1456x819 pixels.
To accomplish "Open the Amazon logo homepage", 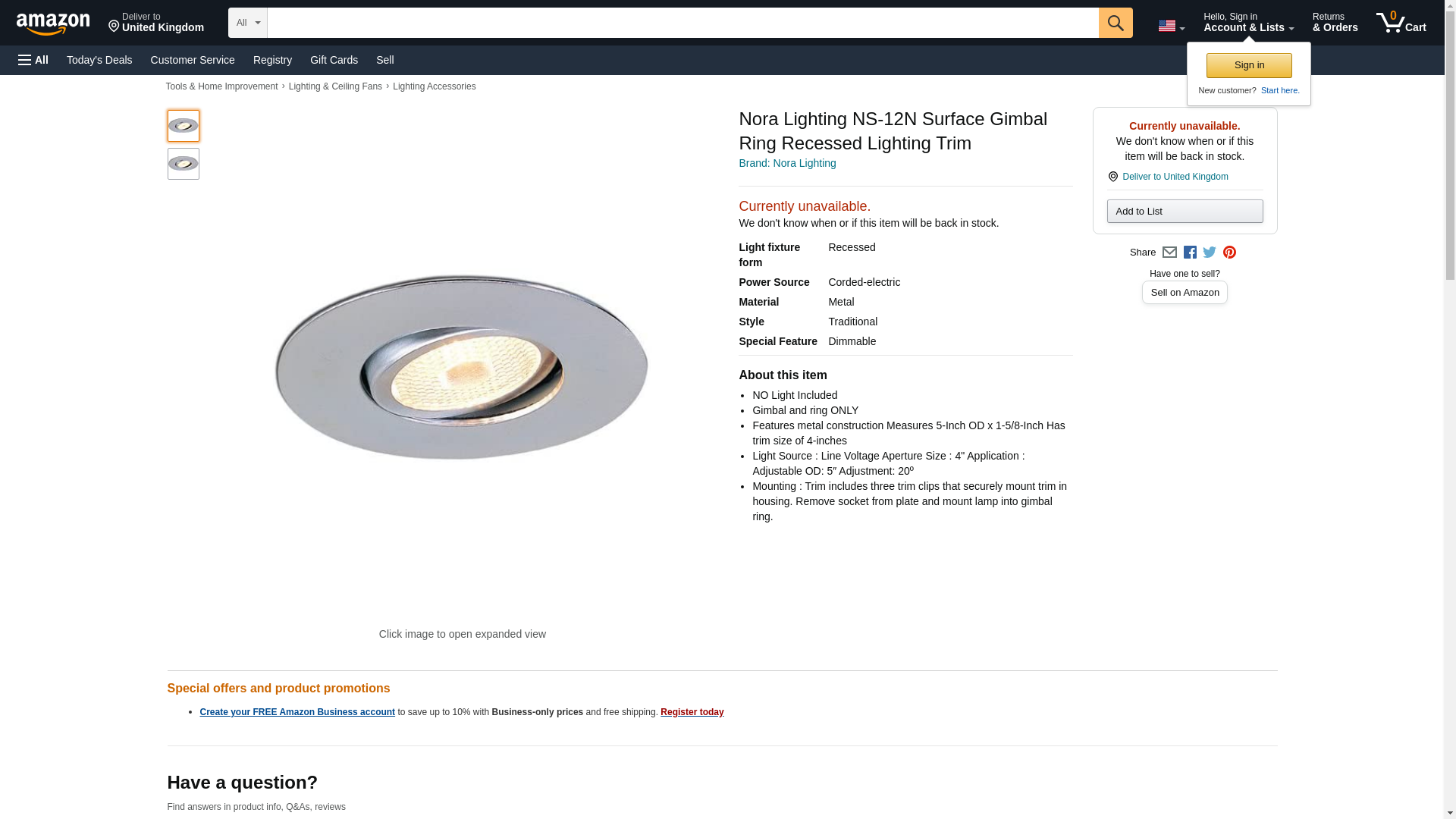I will pos(53,24).
